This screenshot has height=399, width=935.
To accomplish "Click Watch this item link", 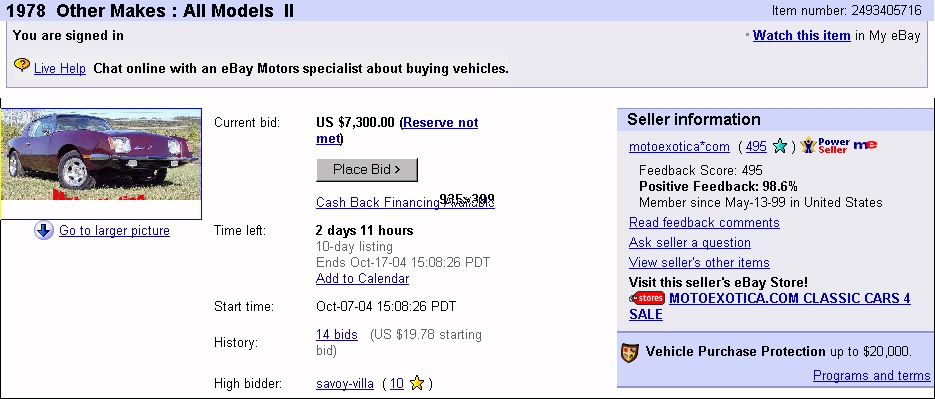I will click(x=801, y=35).
